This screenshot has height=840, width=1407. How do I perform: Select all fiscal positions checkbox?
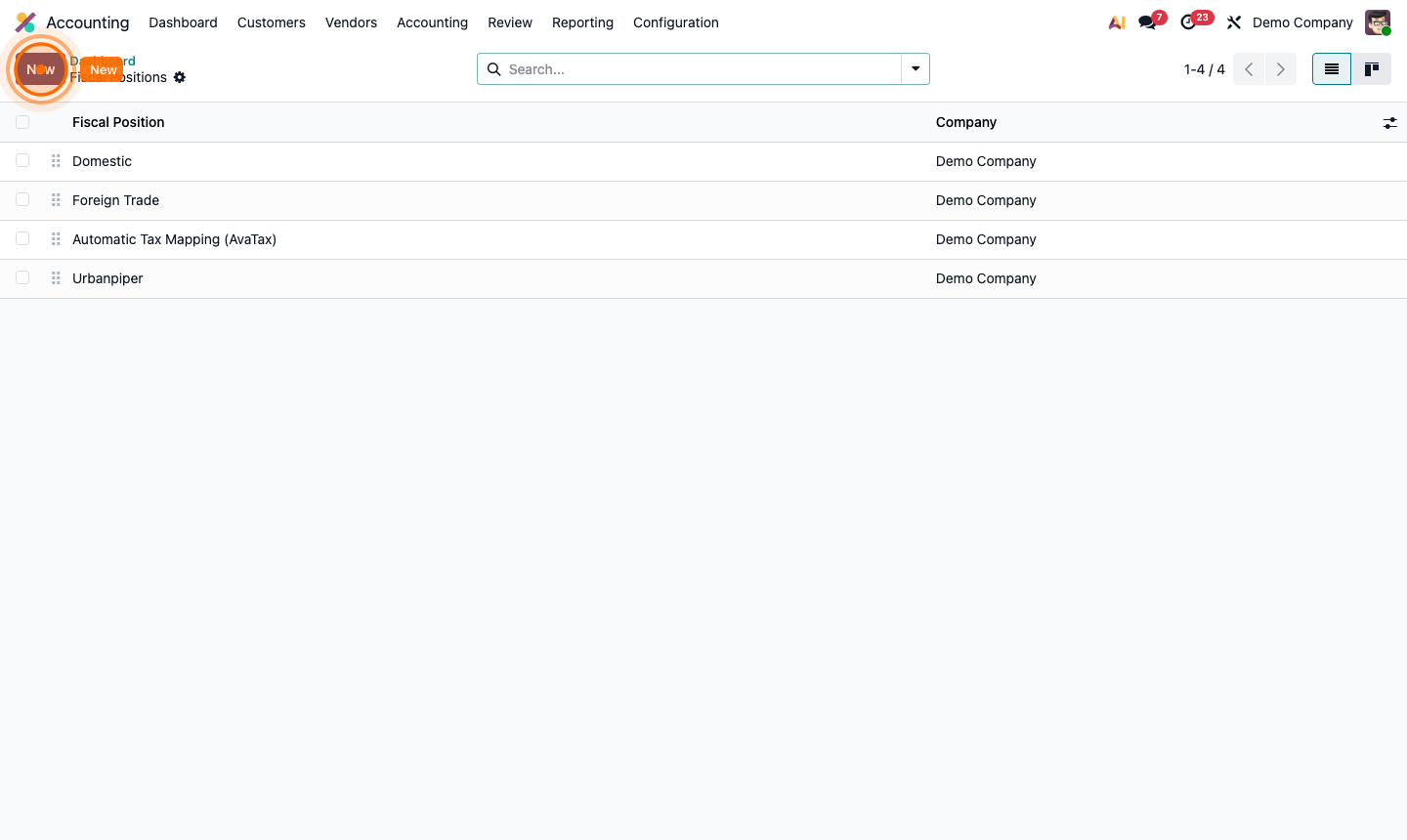pyautogui.click(x=22, y=121)
